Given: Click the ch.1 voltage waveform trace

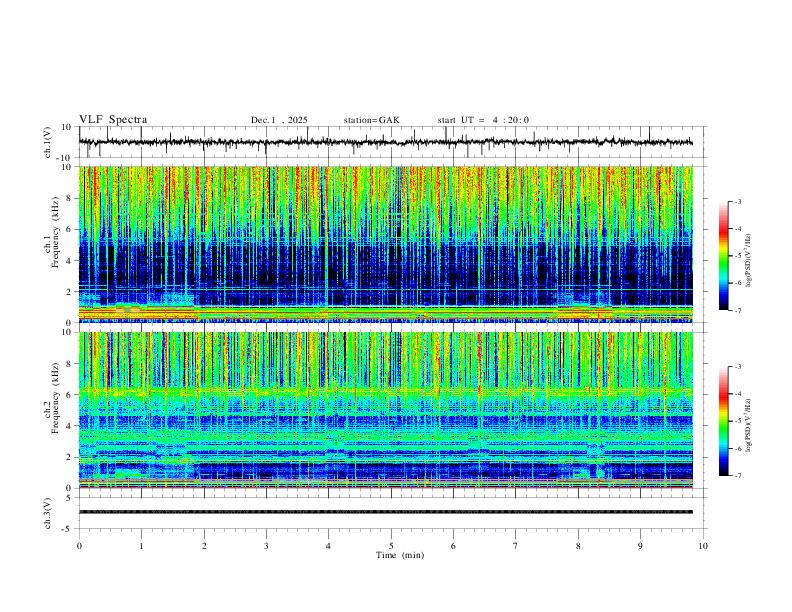Looking at the screenshot, I should point(385,142).
